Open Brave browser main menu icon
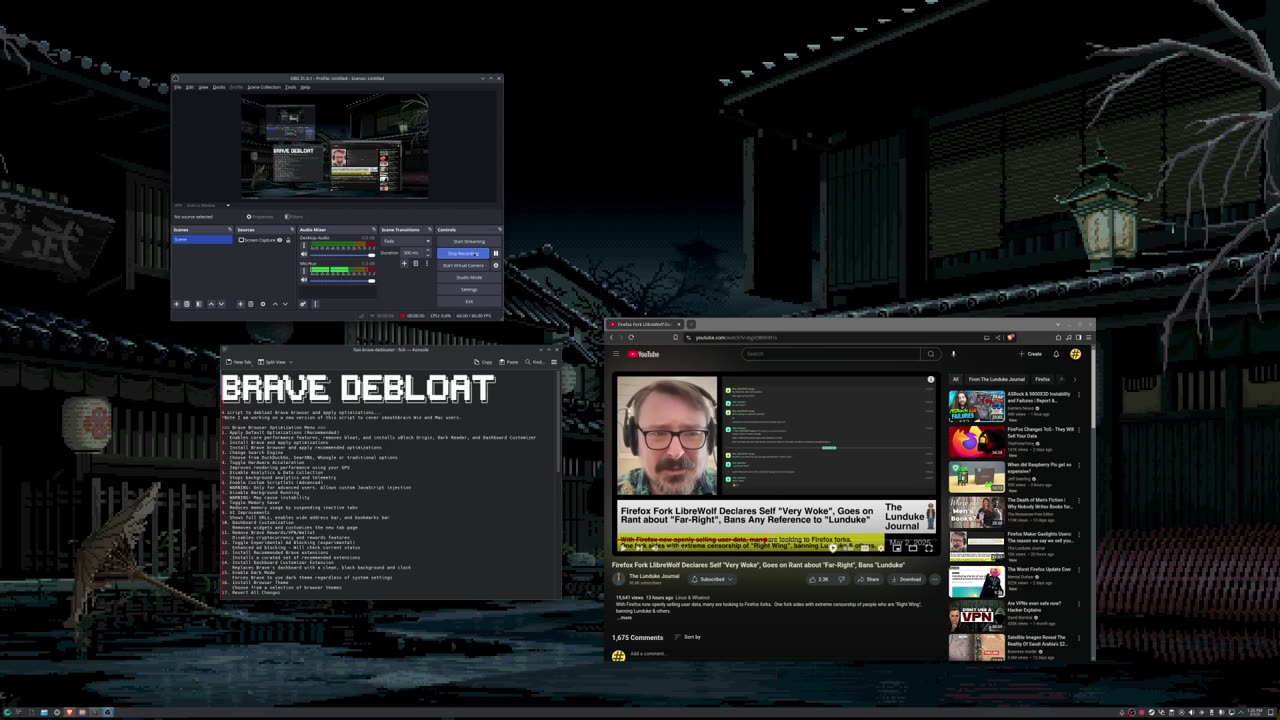The image size is (1280, 720). [x=1088, y=337]
